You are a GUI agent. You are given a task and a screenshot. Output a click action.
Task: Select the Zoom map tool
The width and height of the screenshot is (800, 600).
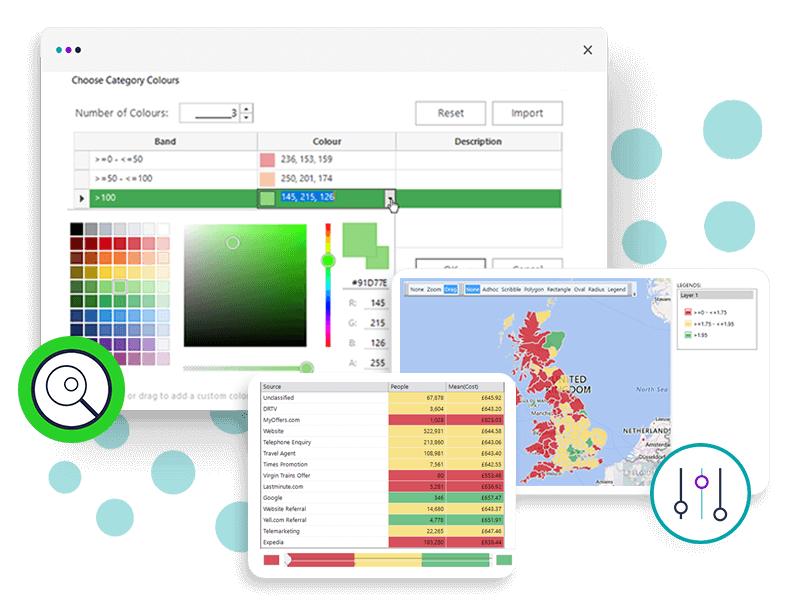(x=433, y=289)
